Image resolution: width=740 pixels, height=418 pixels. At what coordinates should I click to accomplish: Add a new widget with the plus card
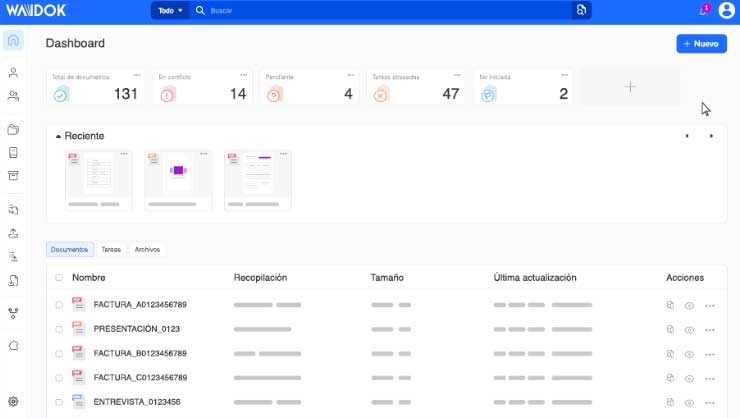pyautogui.click(x=630, y=87)
